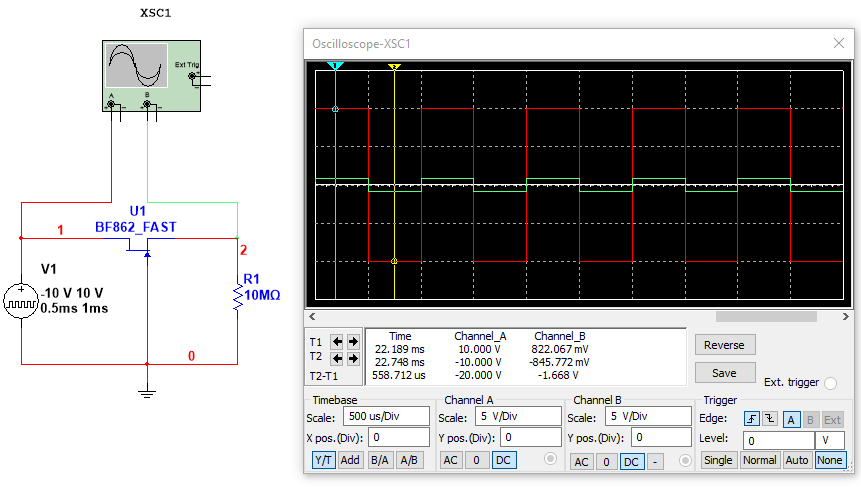
Task: Toggle Channel B invert minus button
Action: (x=655, y=462)
